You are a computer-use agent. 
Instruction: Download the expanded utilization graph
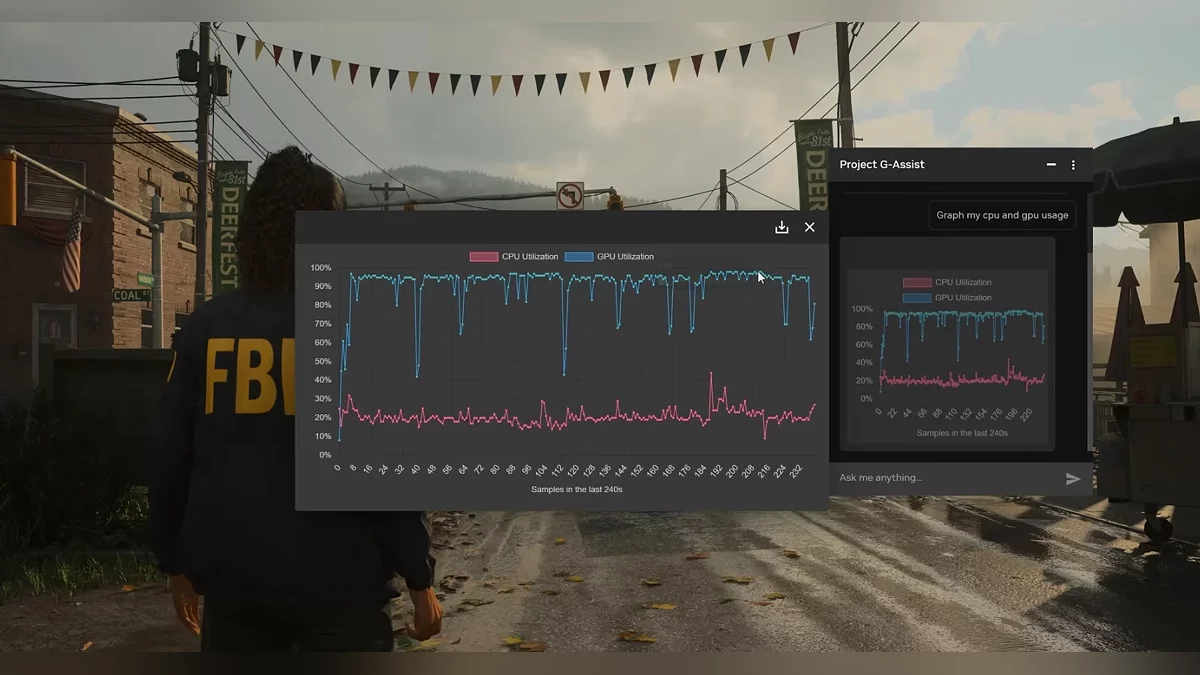[782, 227]
